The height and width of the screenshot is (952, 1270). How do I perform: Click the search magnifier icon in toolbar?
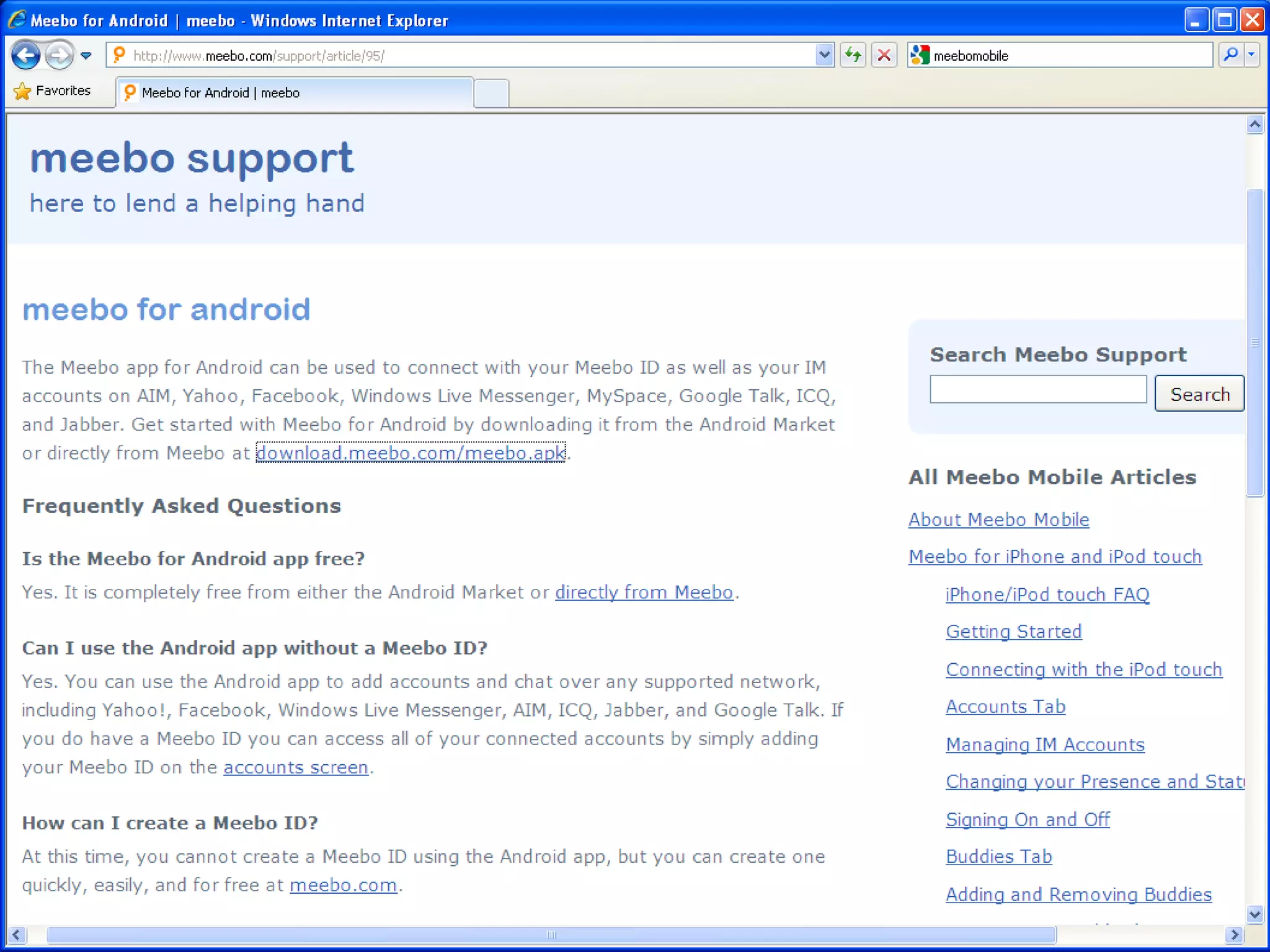tap(1231, 55)
